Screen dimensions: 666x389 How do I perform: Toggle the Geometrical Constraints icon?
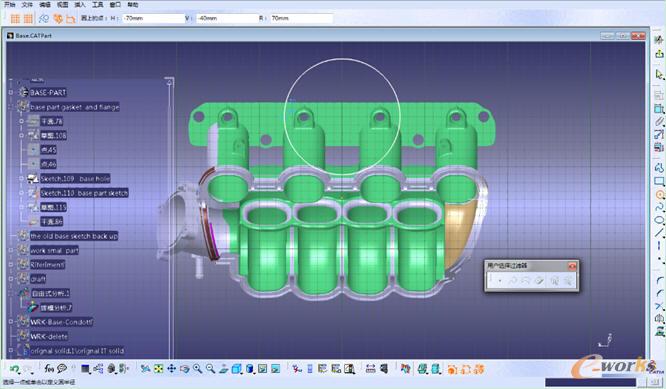point(58,18)
